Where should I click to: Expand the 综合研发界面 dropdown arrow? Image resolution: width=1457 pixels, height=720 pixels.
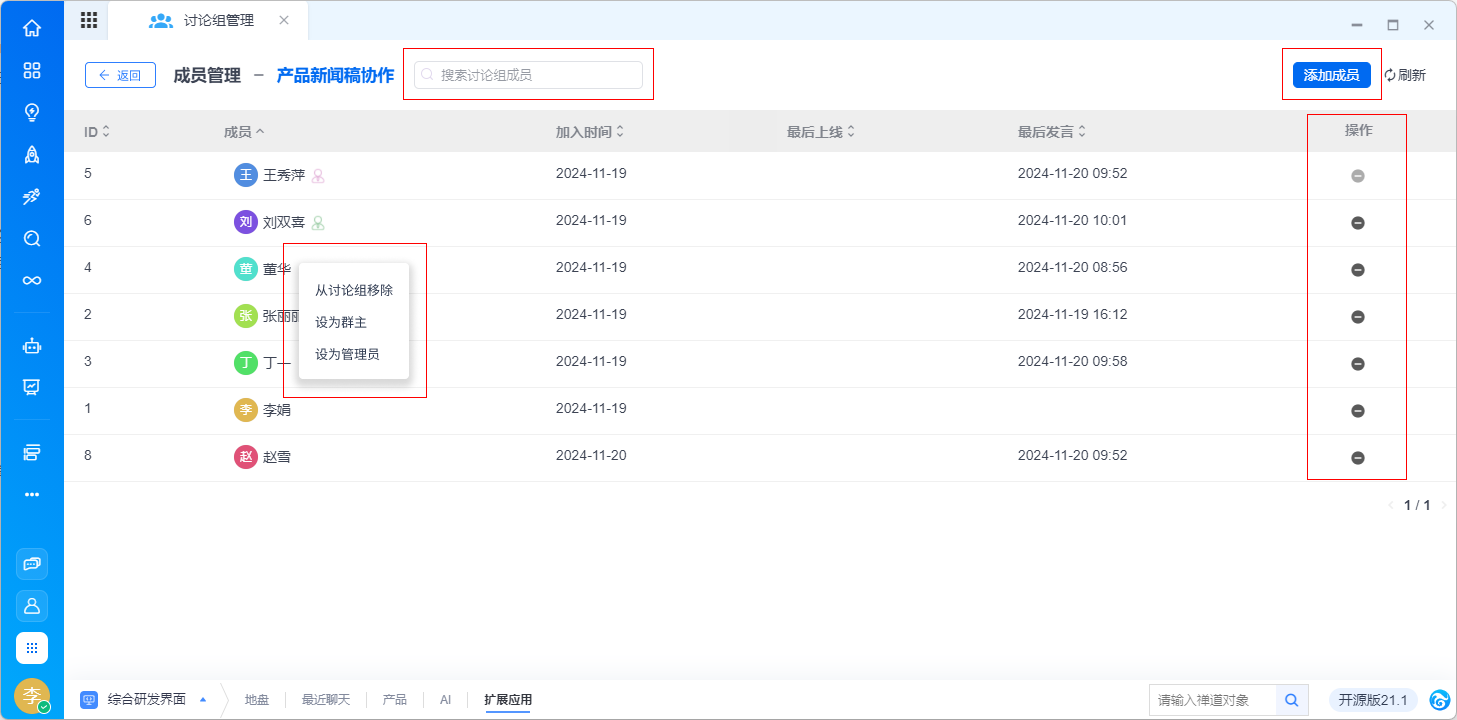[x=203, y=700]
